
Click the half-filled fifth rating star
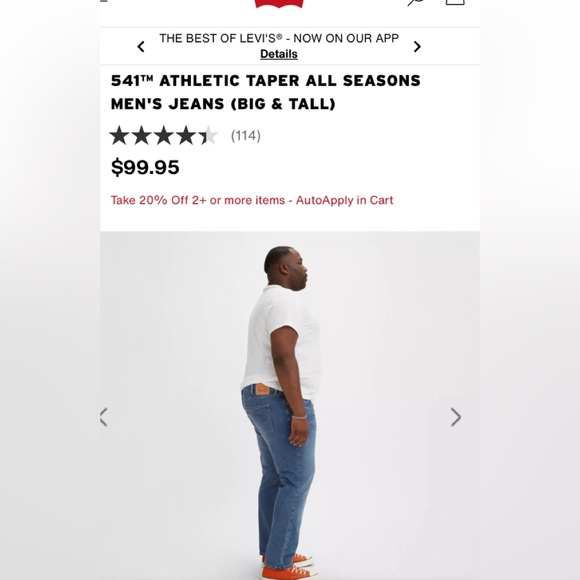[208, 135]
